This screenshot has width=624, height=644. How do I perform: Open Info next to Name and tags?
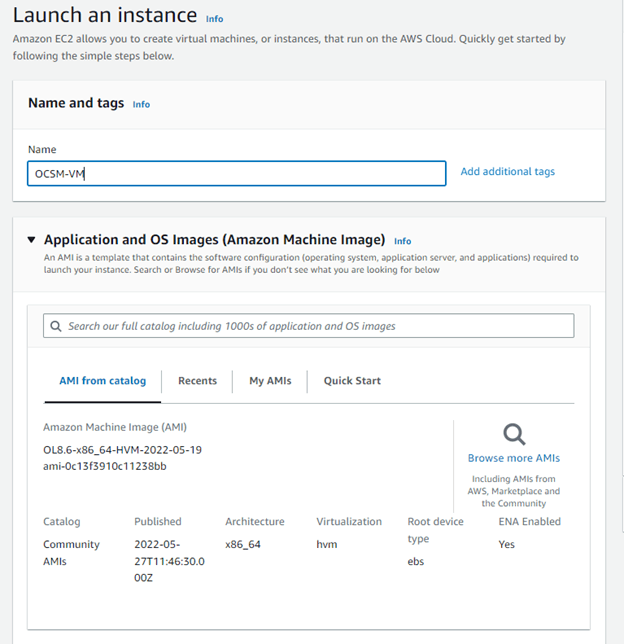(x=141, y=104)
